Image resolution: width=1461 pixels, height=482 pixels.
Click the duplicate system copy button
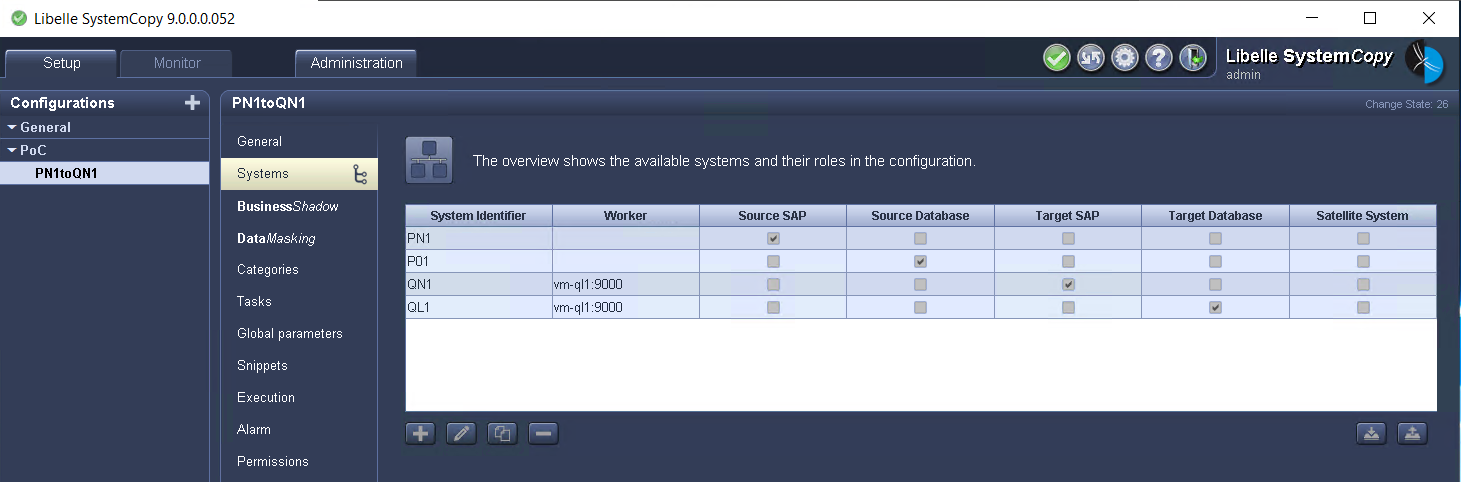[502, 433]
